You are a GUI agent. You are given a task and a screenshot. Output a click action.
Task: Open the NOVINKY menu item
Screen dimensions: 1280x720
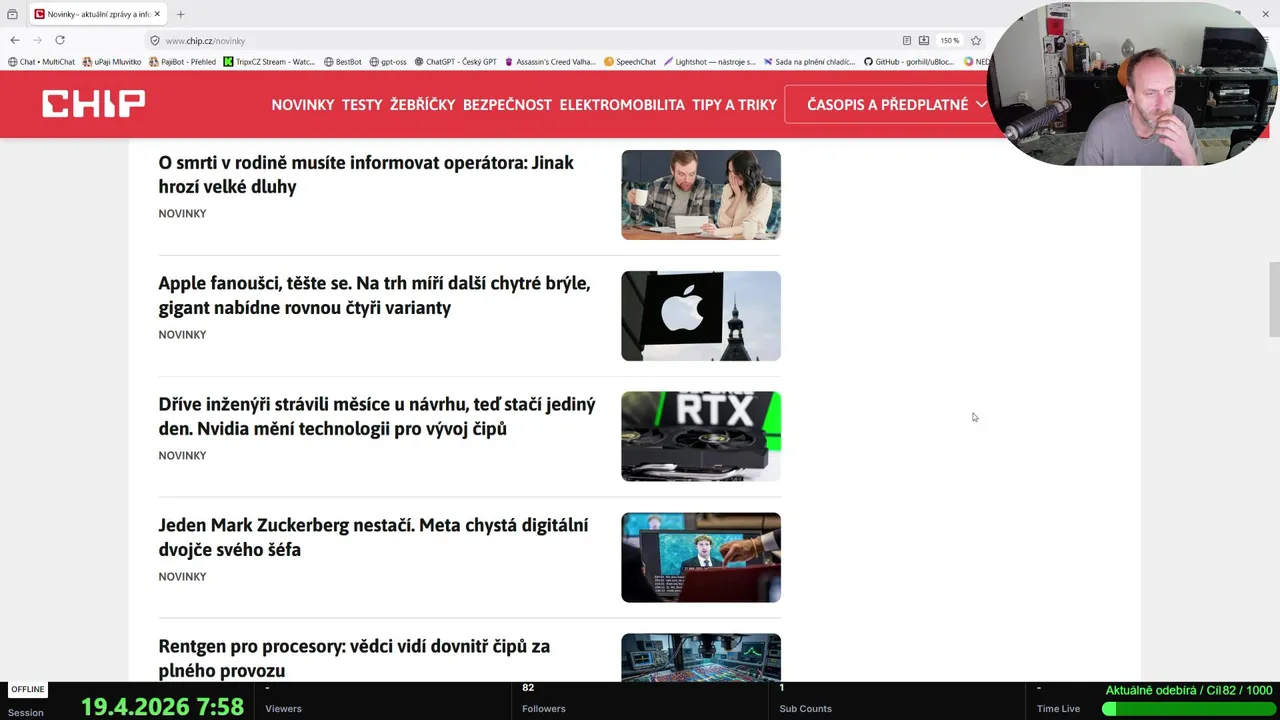coord(303,104)
